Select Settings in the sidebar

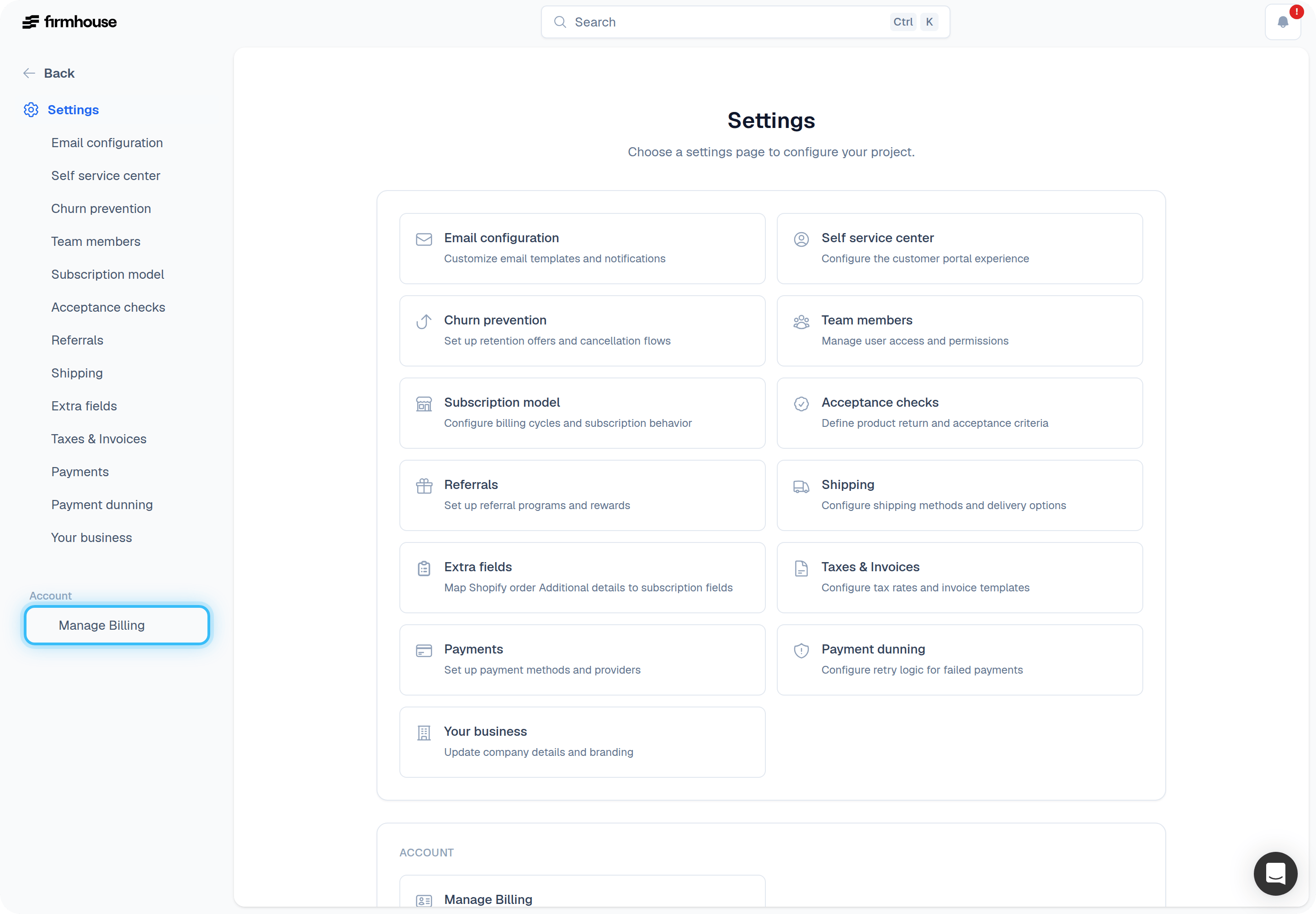(73, 109)
